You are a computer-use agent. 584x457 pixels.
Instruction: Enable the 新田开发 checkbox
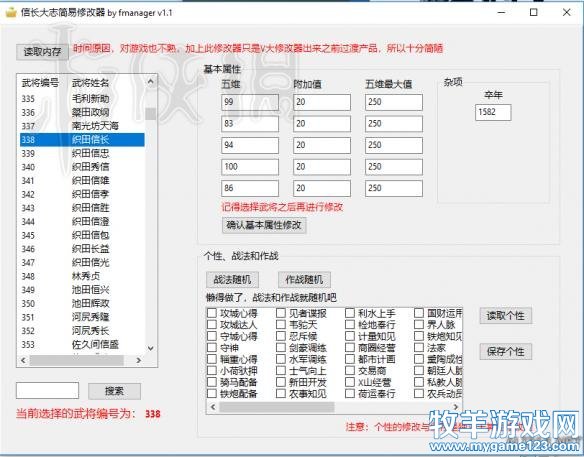(281, 382)
